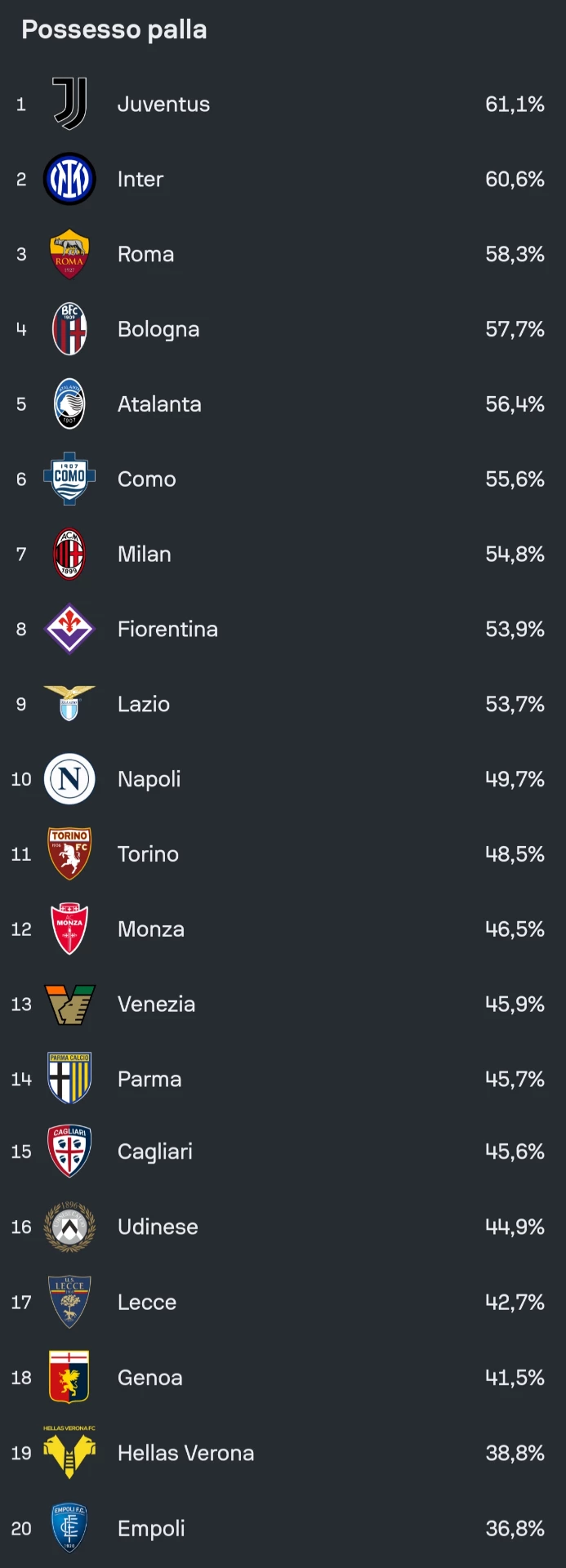
Task: Tap the Hellas Verona yellow crest
Action: pyautogui.click(x=69, y=1453)
